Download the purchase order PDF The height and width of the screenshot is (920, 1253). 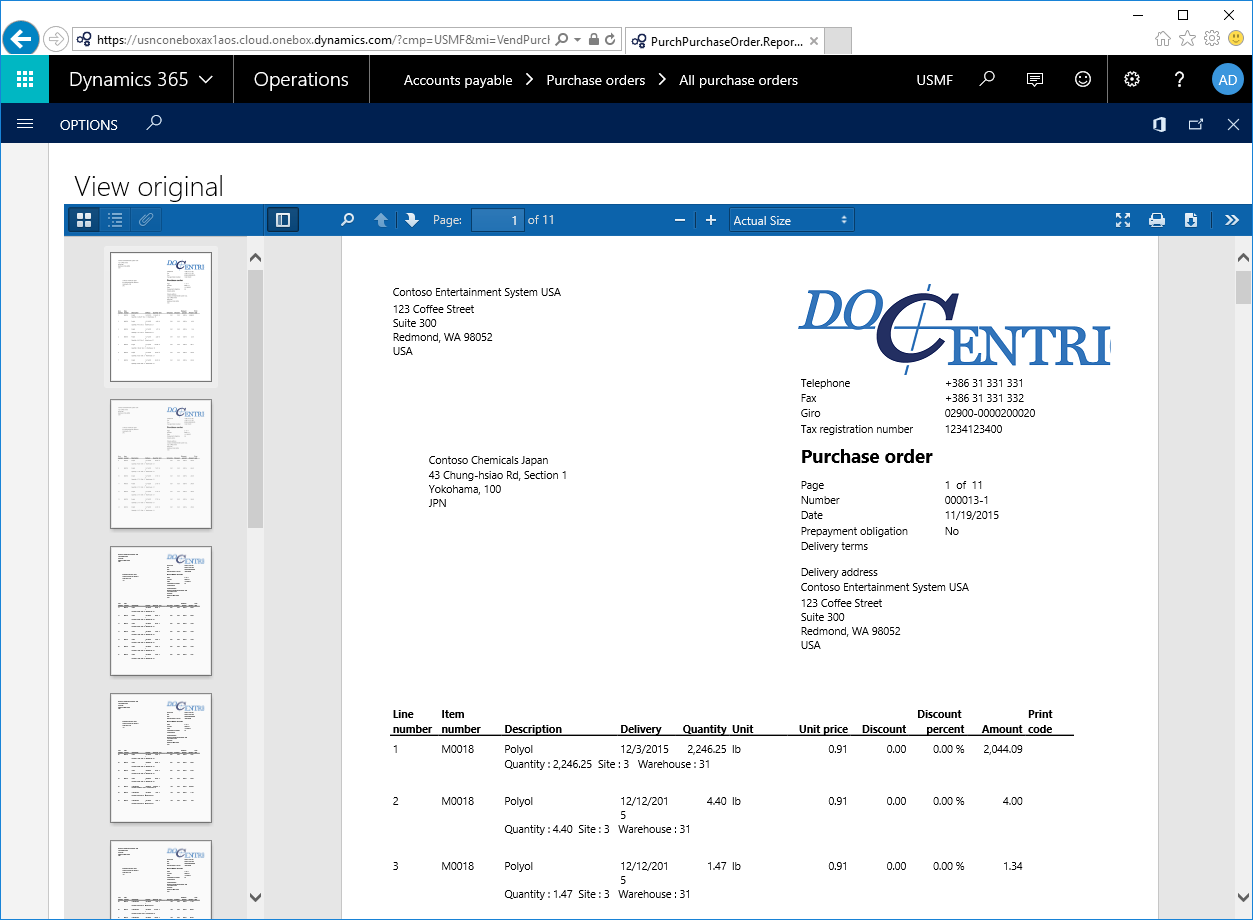1191,220
